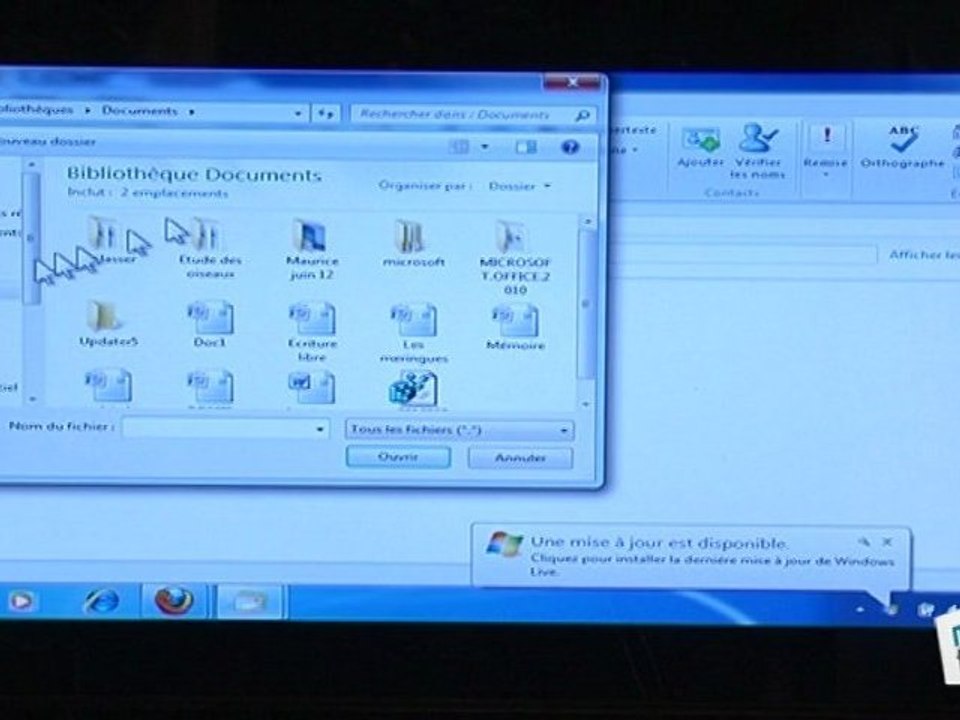Click the 'Une mise à jour est disponible' notification
The height and width of the screenshot is (720, 960).
coord(690,555)
